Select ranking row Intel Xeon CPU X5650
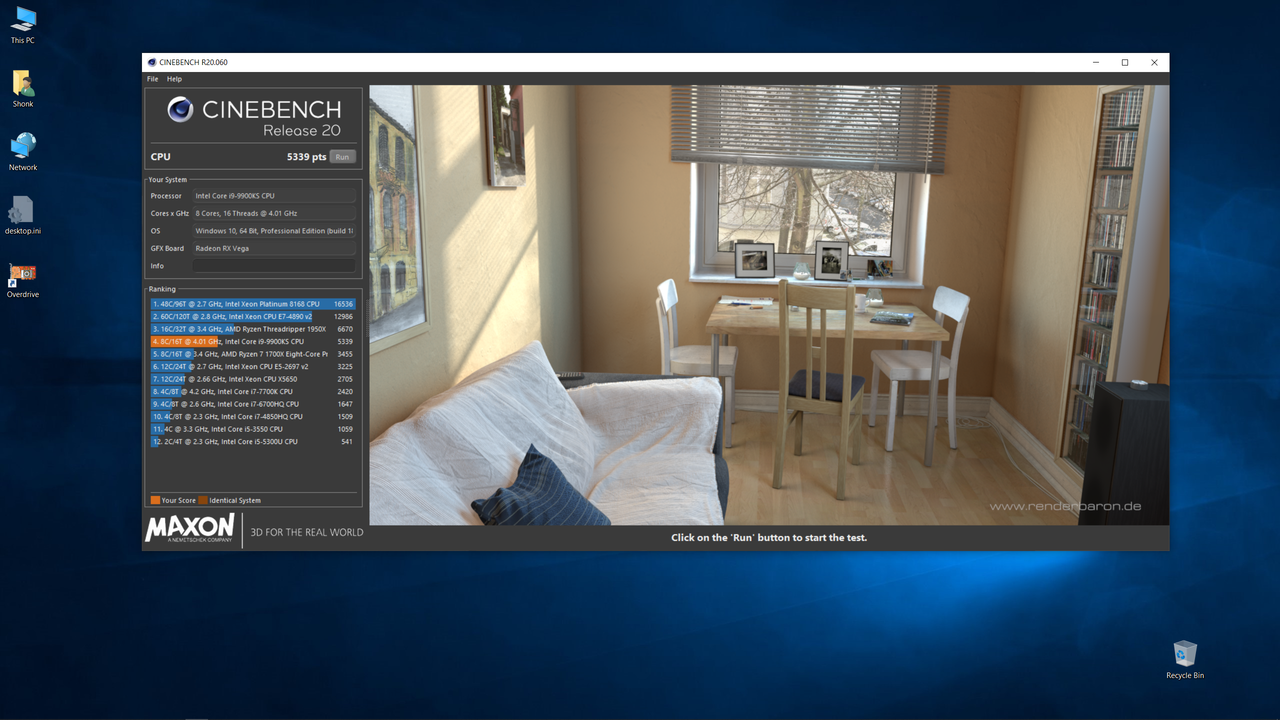The height and width of the screenshot is (720, 1280). coord(253,379)
